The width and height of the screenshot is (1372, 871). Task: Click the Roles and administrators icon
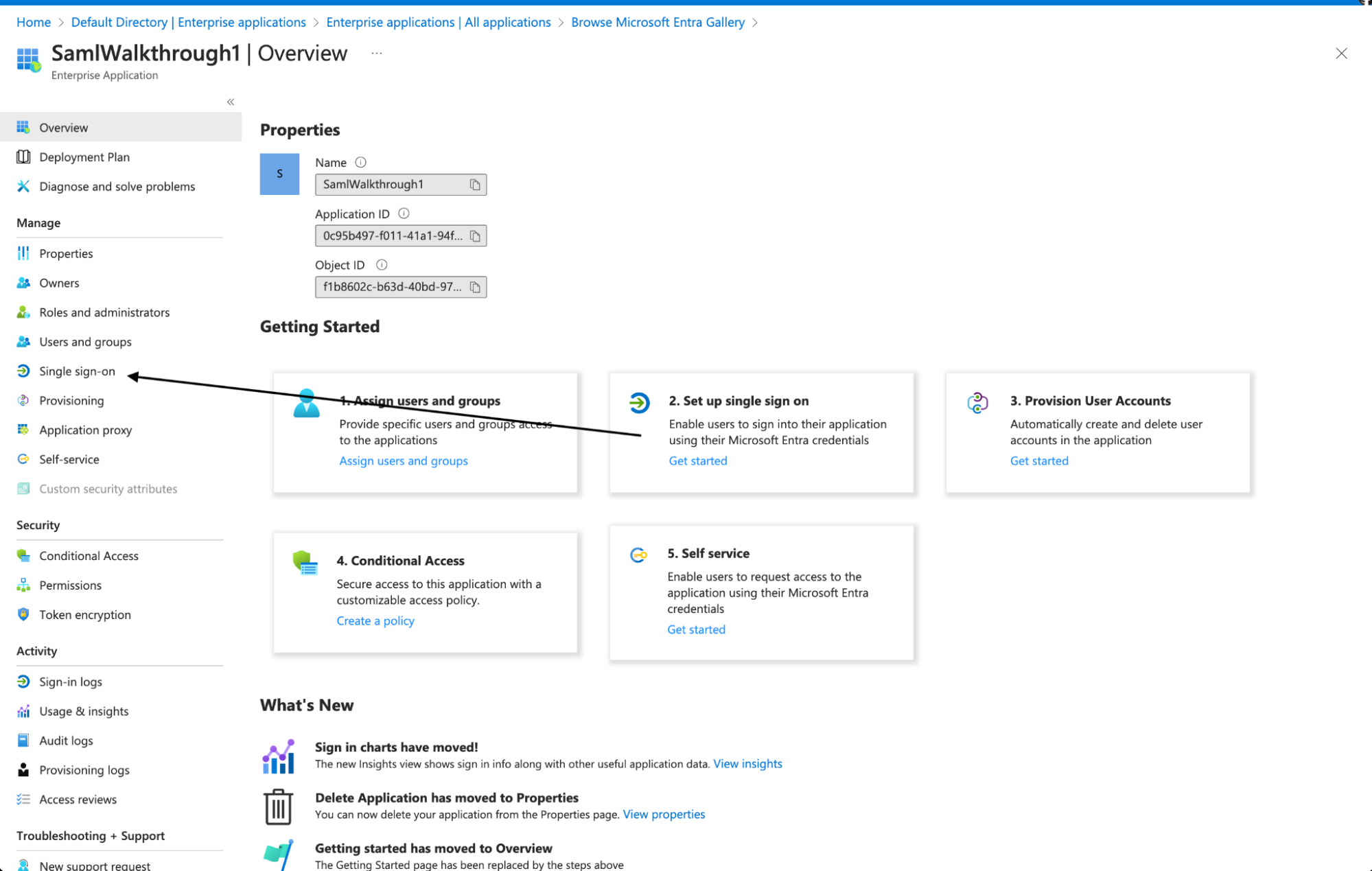(23, 312)
